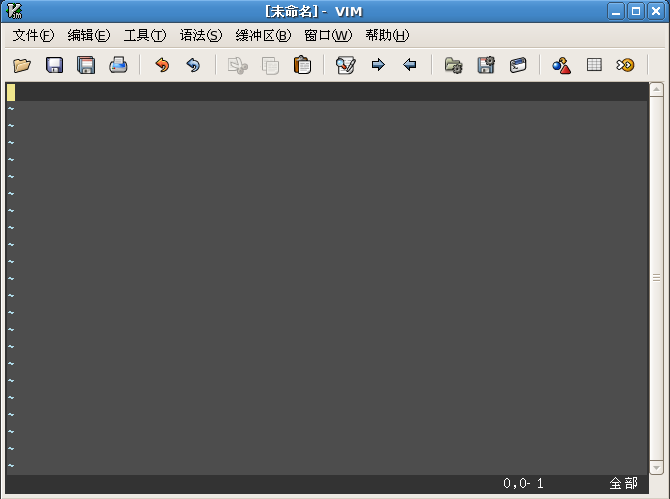Open the 语法(S) menu

[201, 35]
